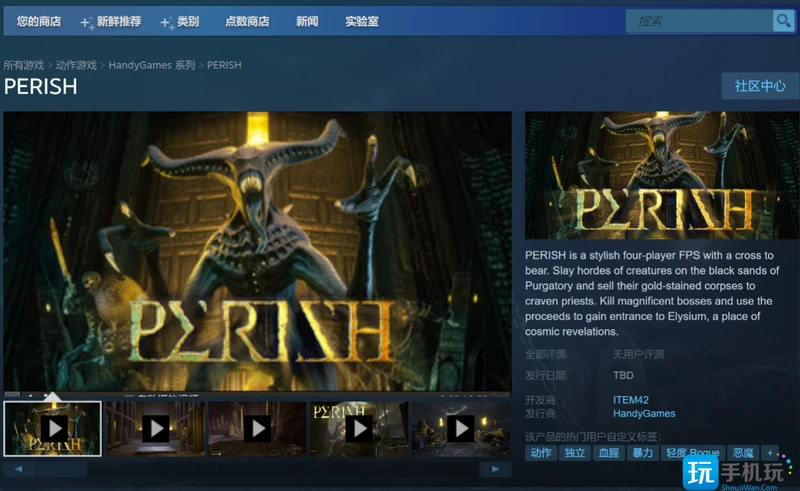Open the 您的商店 menu
Screen dimensions: 800x491
39,21
